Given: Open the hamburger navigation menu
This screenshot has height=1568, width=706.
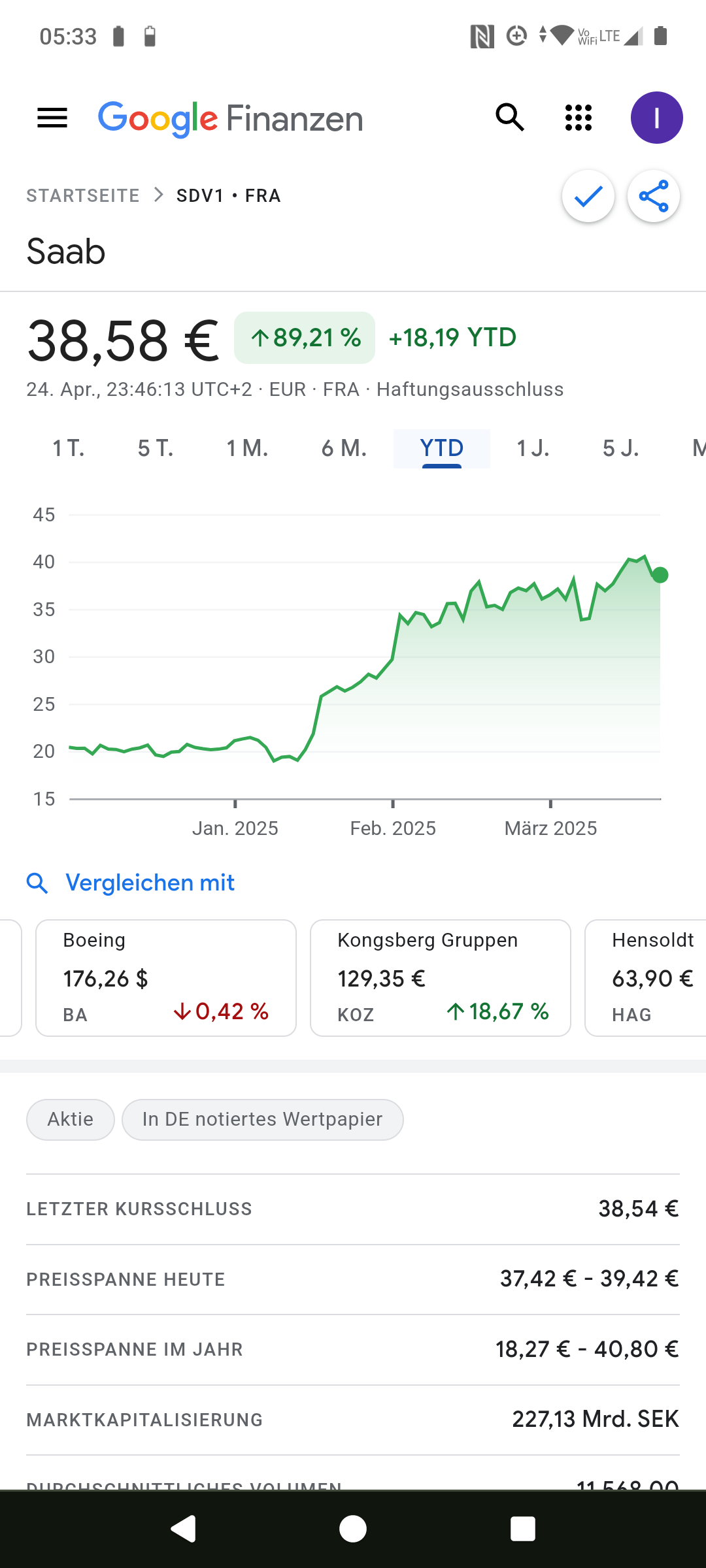Looking at the screenshot, I should coord(52,118).
